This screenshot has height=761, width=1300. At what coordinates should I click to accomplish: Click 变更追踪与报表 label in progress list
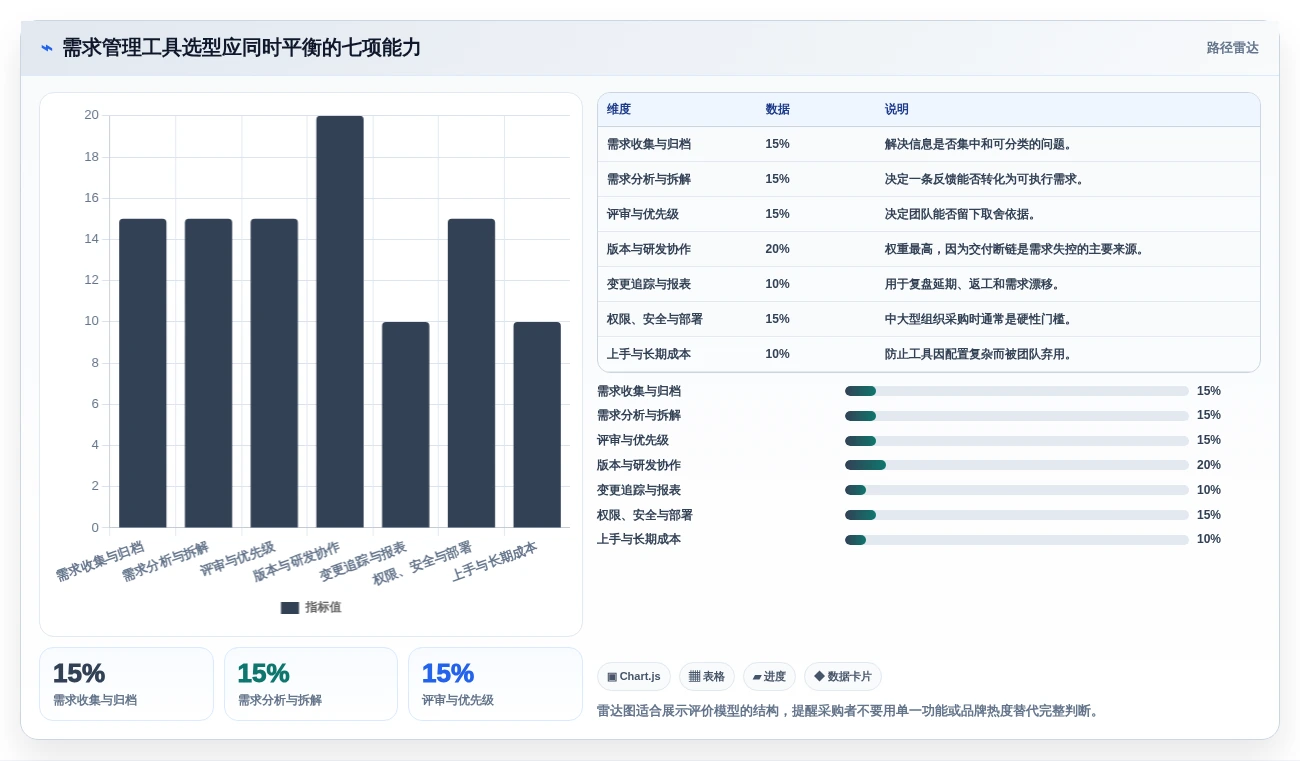639,490
